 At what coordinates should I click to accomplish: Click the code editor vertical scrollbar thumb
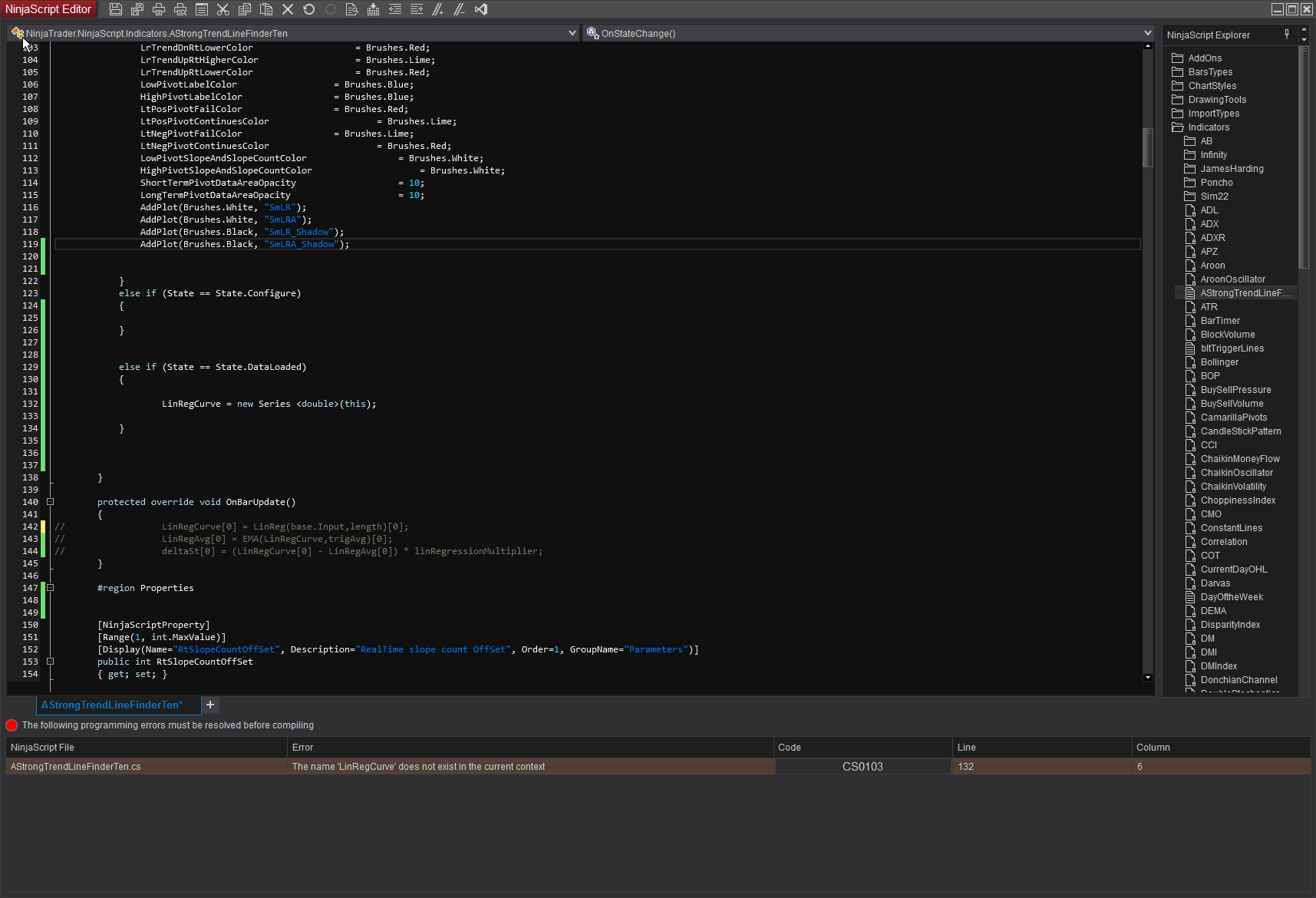[x=1148, y=147]
